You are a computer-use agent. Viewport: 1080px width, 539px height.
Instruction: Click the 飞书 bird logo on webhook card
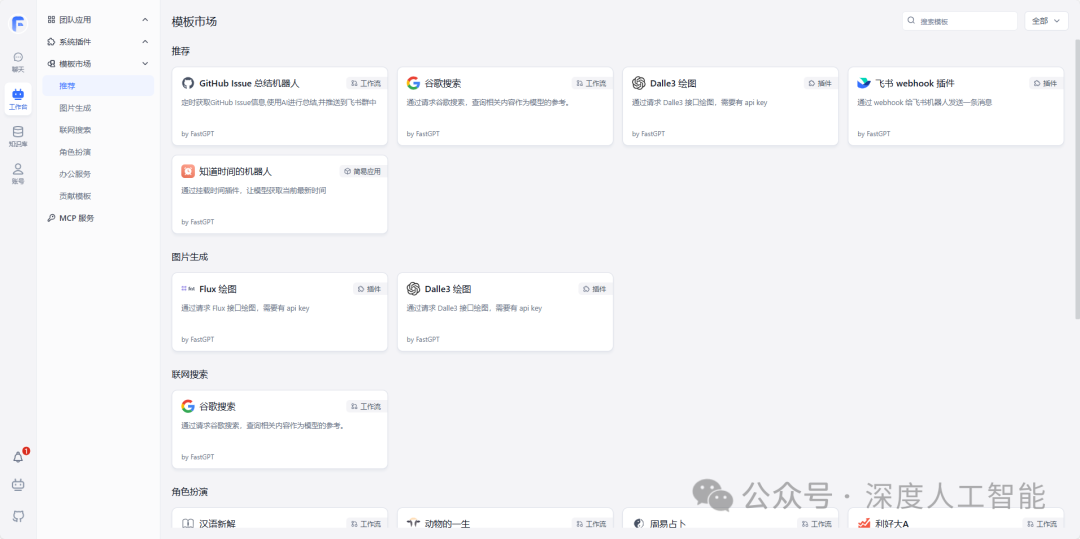click(864, 83)
